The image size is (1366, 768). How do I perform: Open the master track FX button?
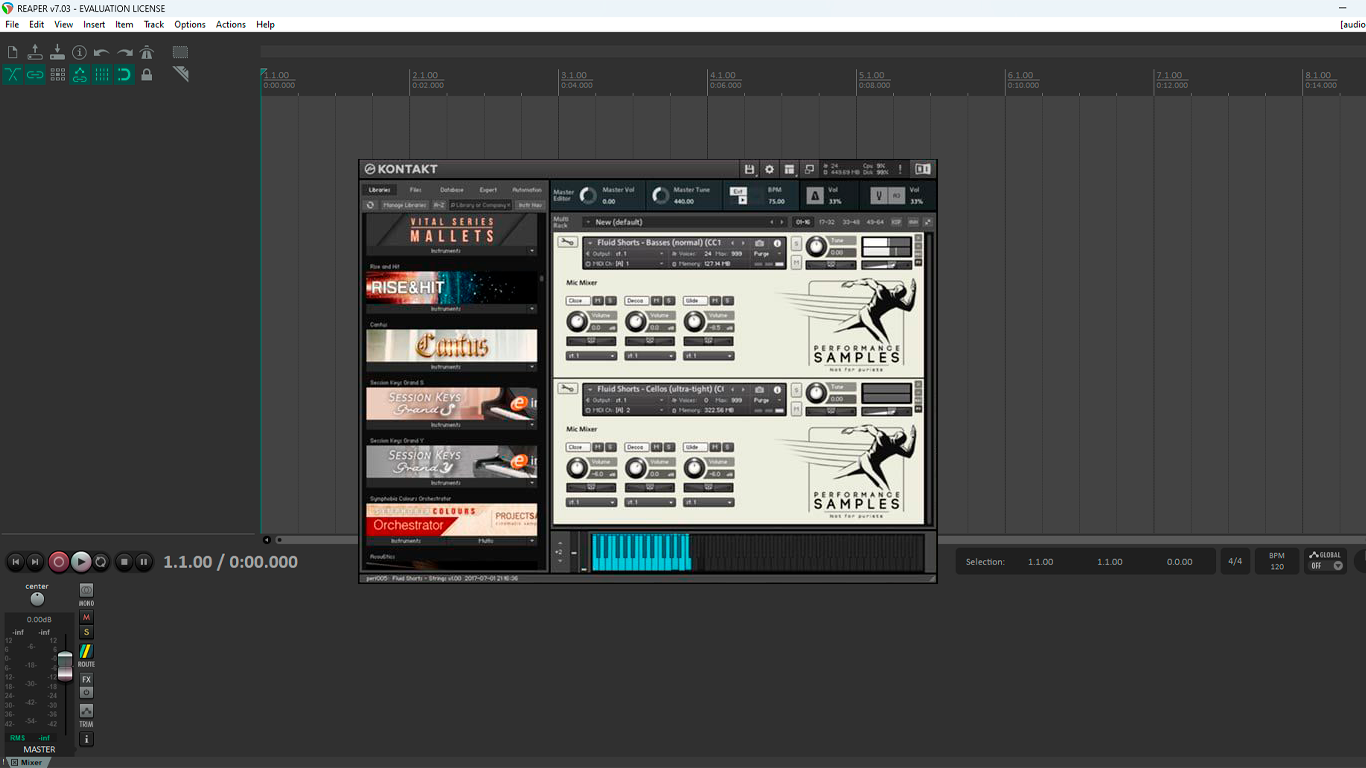86,679
